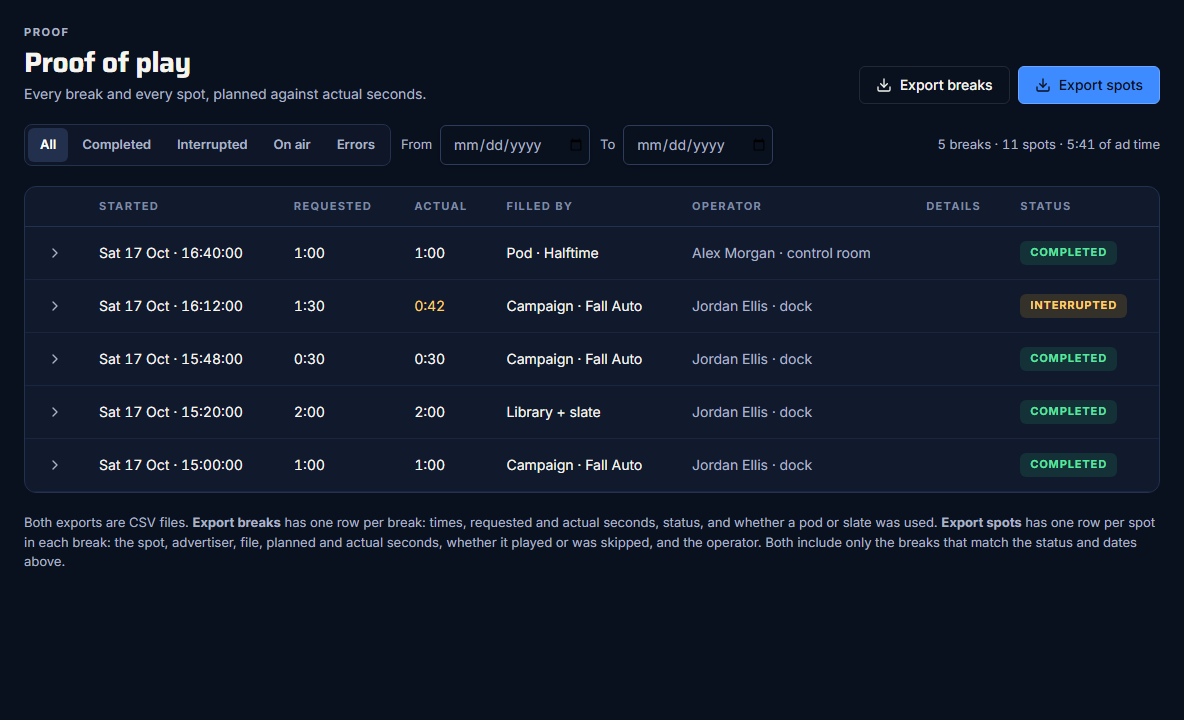Click the orange 0:42 actual time
The height and width of the screenshot is (720, 1184).
click(x=430, y=306)
